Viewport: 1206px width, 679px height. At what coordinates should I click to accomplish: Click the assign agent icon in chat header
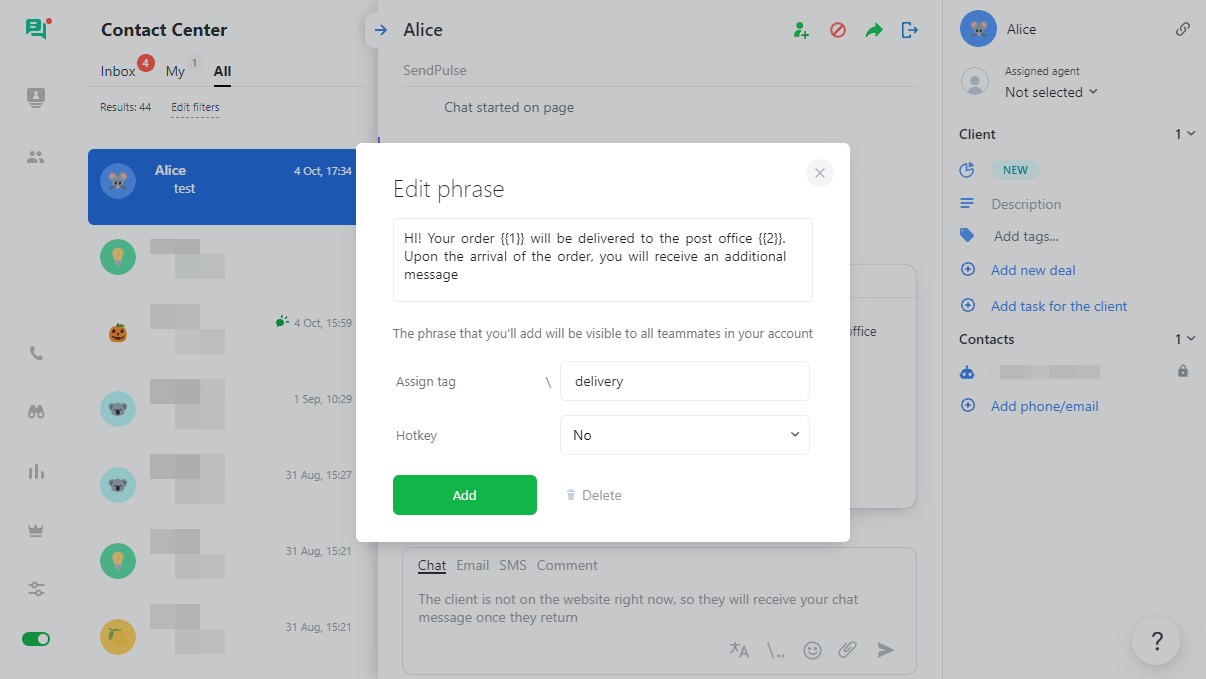801,30
